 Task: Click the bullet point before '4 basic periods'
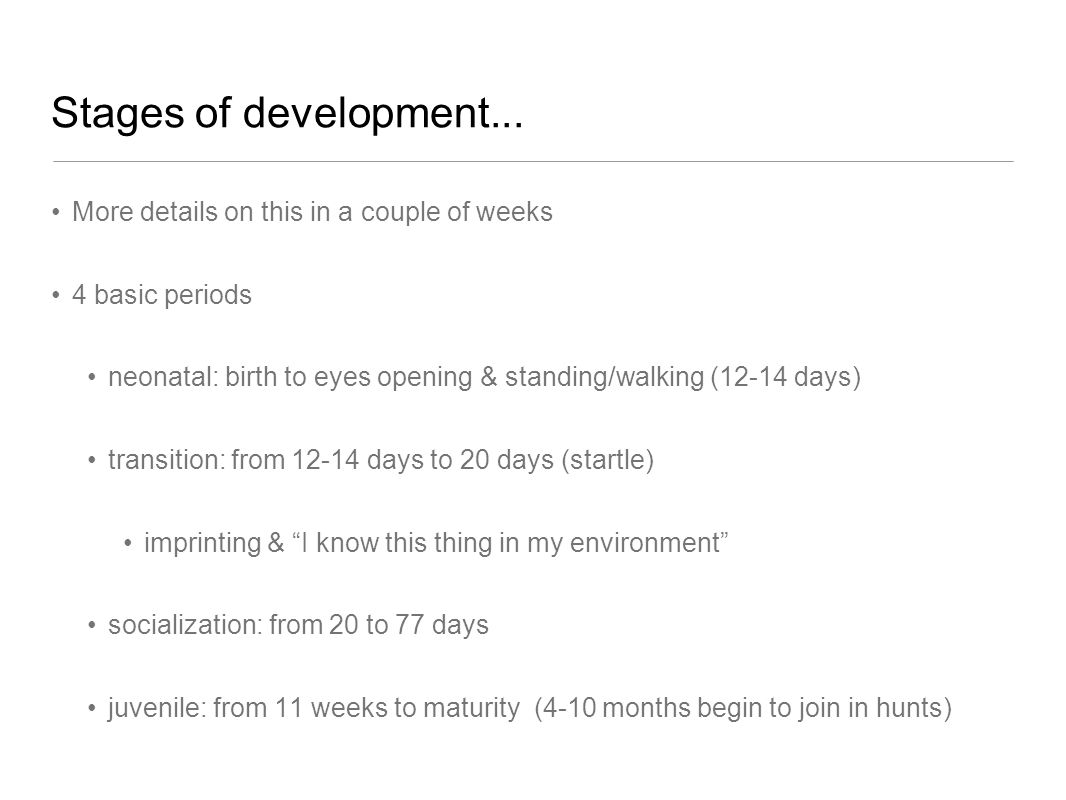(x=56, y=296)
